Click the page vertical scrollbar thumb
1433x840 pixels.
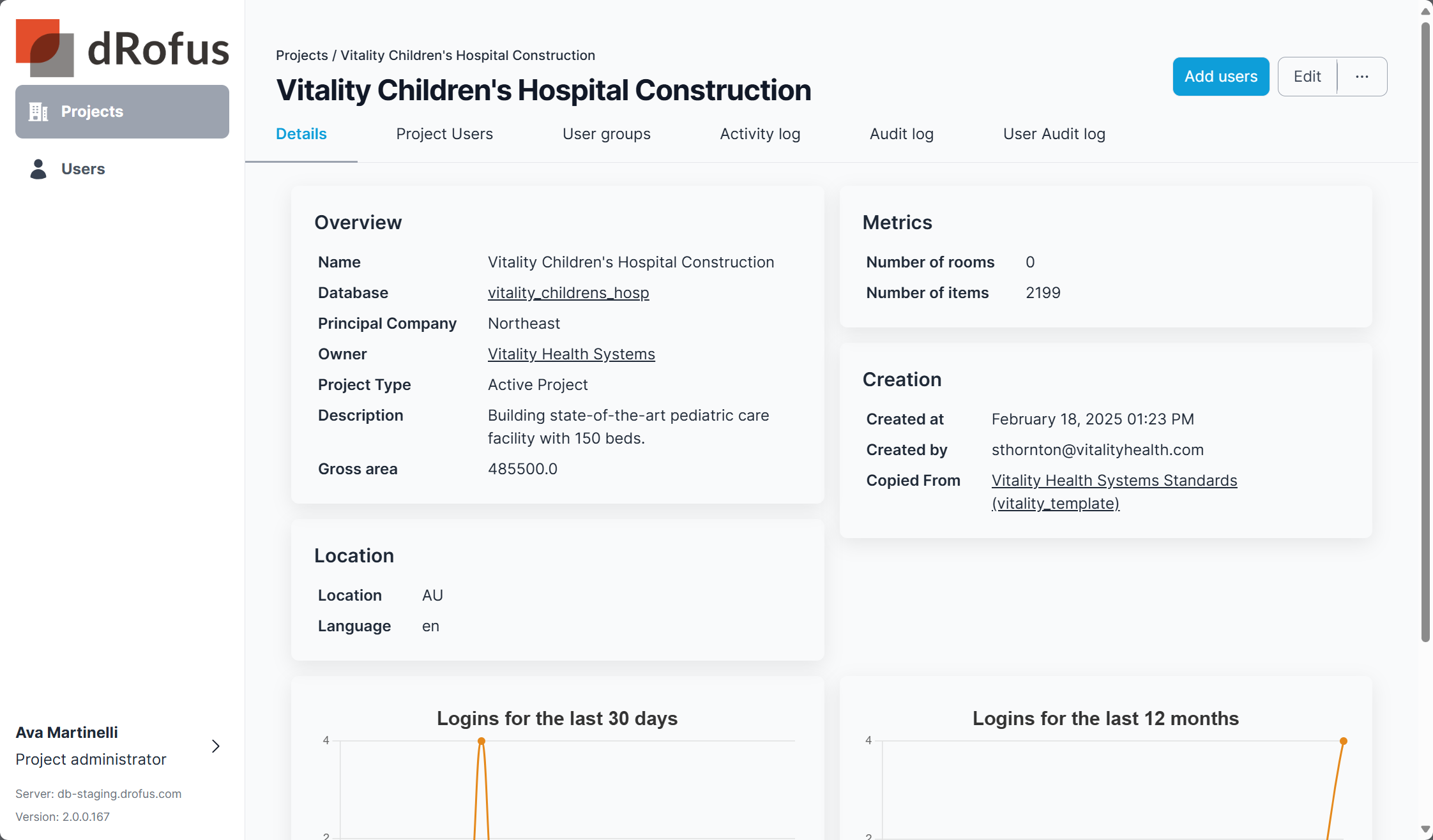[x=1425, y=332]
